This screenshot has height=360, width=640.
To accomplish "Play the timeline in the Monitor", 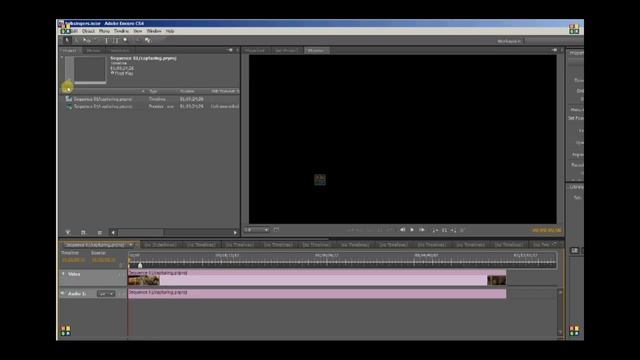I will click(412, 230).
